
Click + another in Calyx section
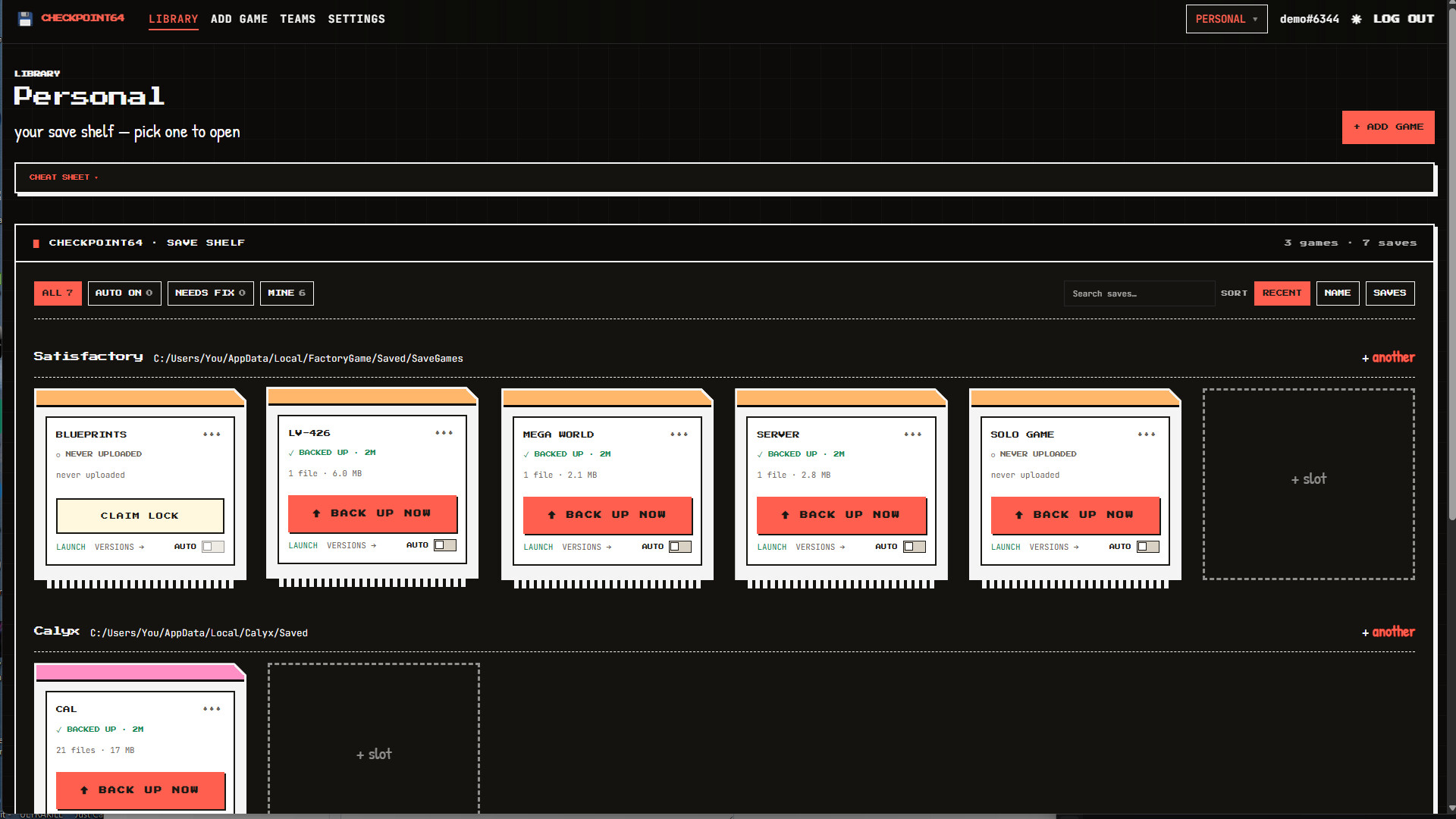(1388, 632)
